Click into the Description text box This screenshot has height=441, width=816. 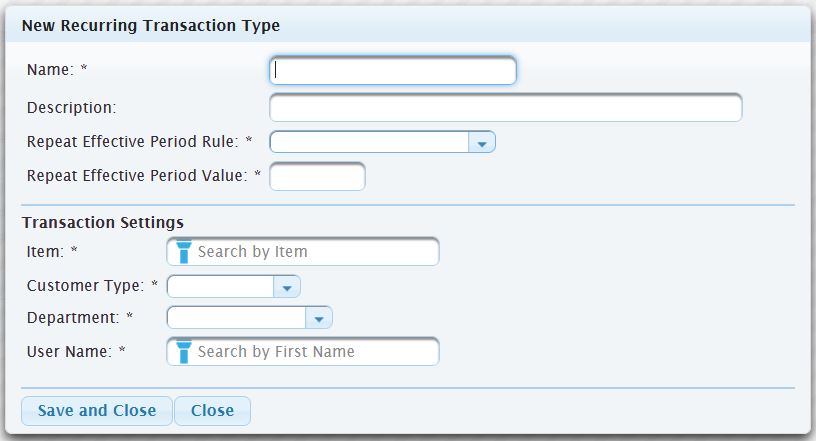tap(505, 107)
